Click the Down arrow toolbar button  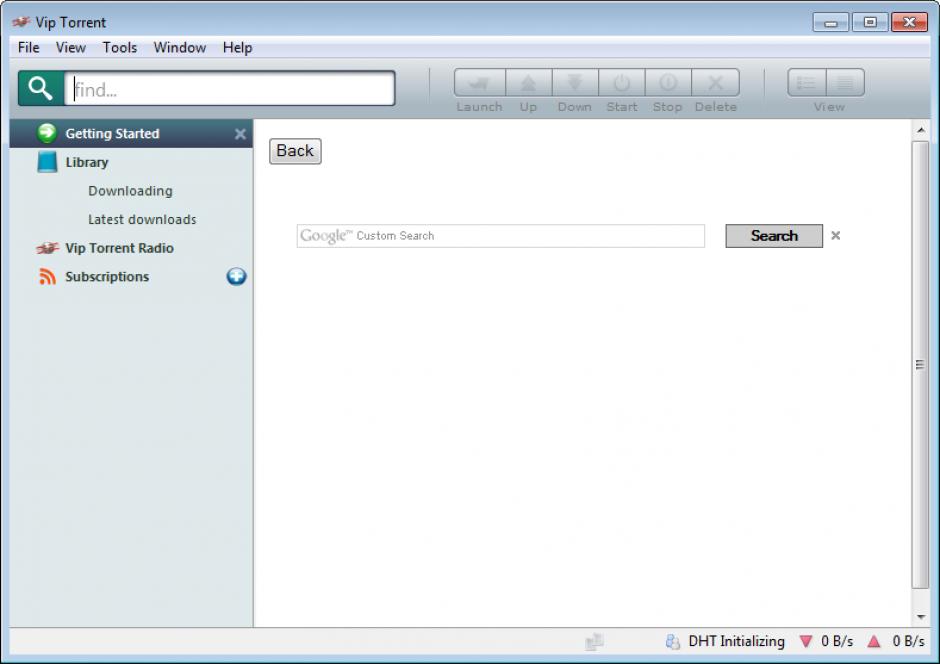[x=575, y=83]
